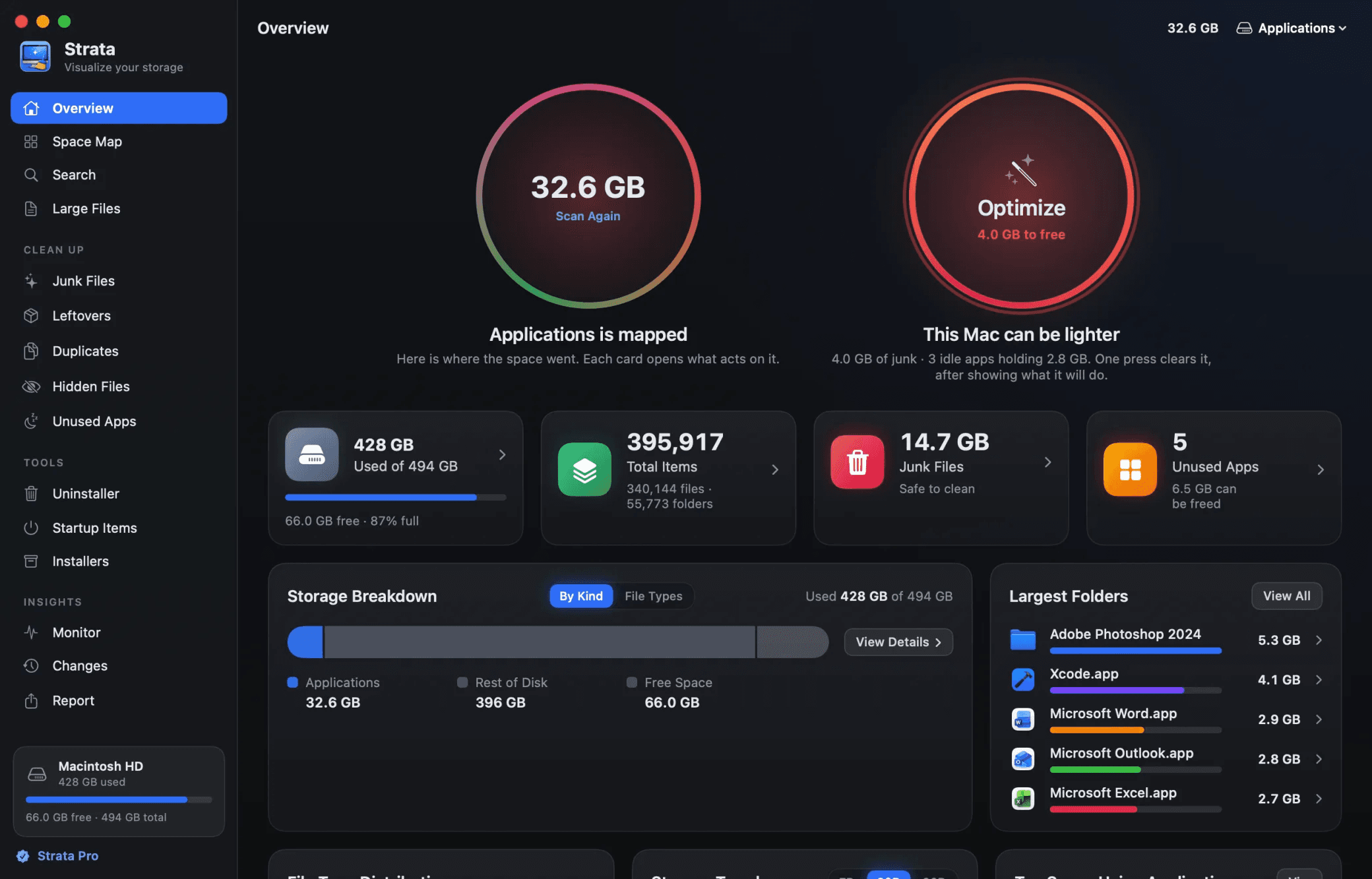Expand the 5 Unused Apps card chevron
The height and width of the screenshot is (879, 1372).
[x=1321, y=470]
